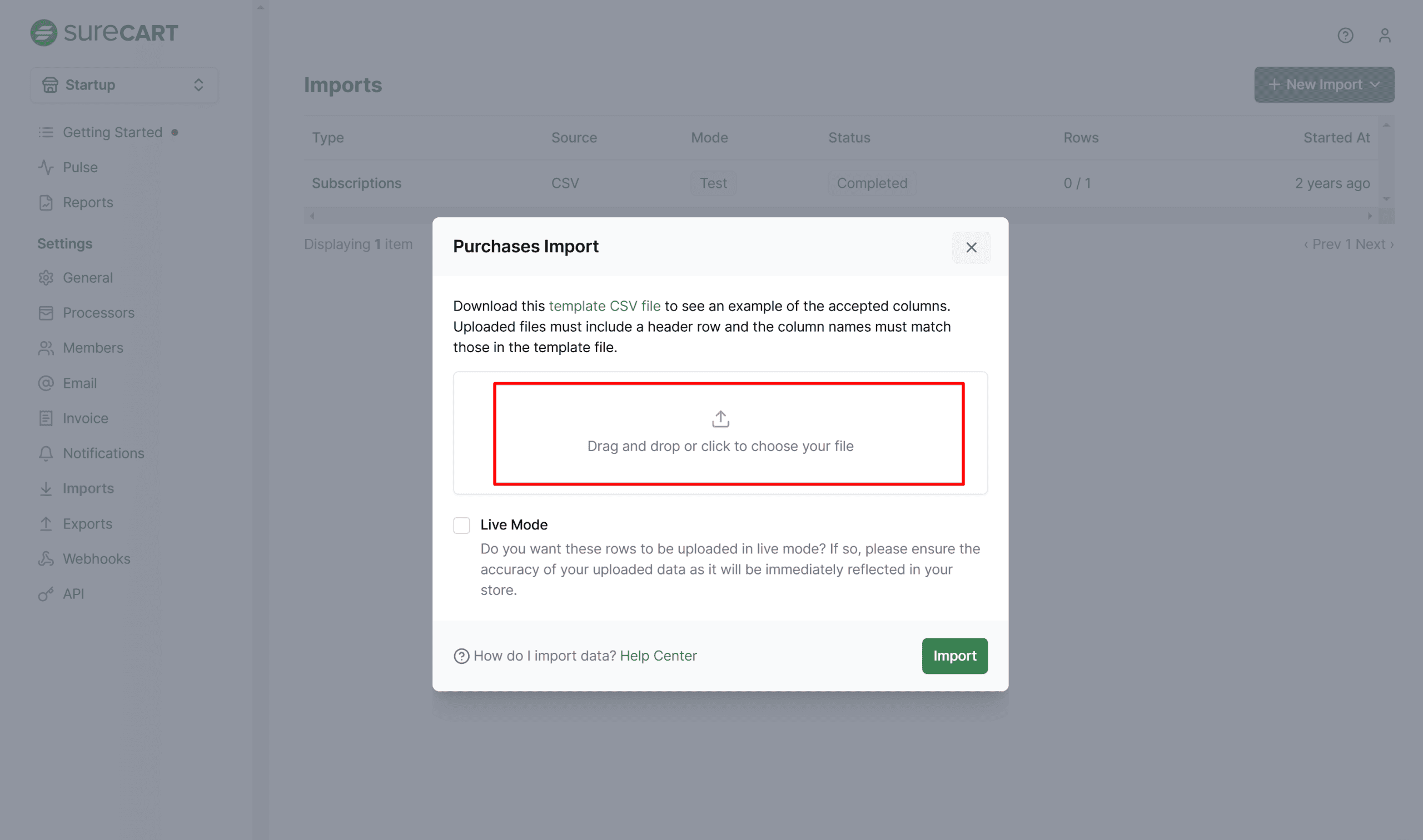1423x840 pixels.
Task: Click the green Import button
Action: click(x=954, y=656)
